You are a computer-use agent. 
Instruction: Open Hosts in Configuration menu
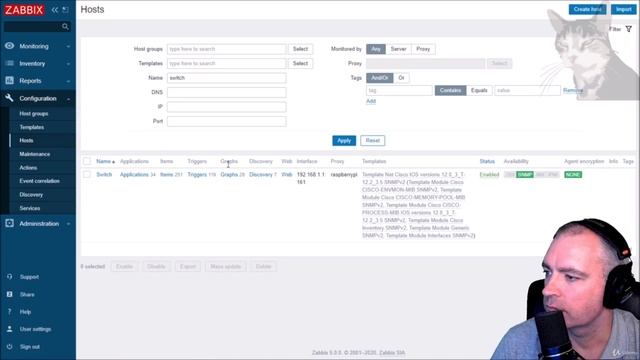pos(26,140)
